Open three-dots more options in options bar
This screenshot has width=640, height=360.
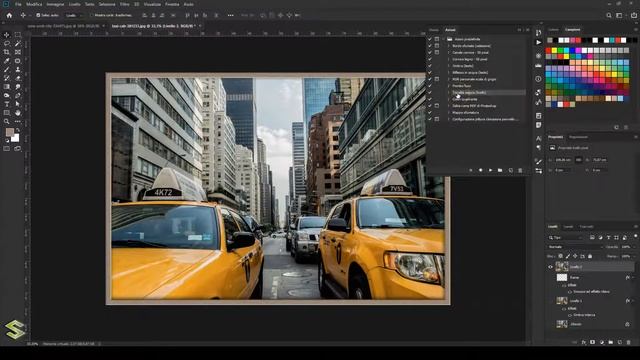231,15
